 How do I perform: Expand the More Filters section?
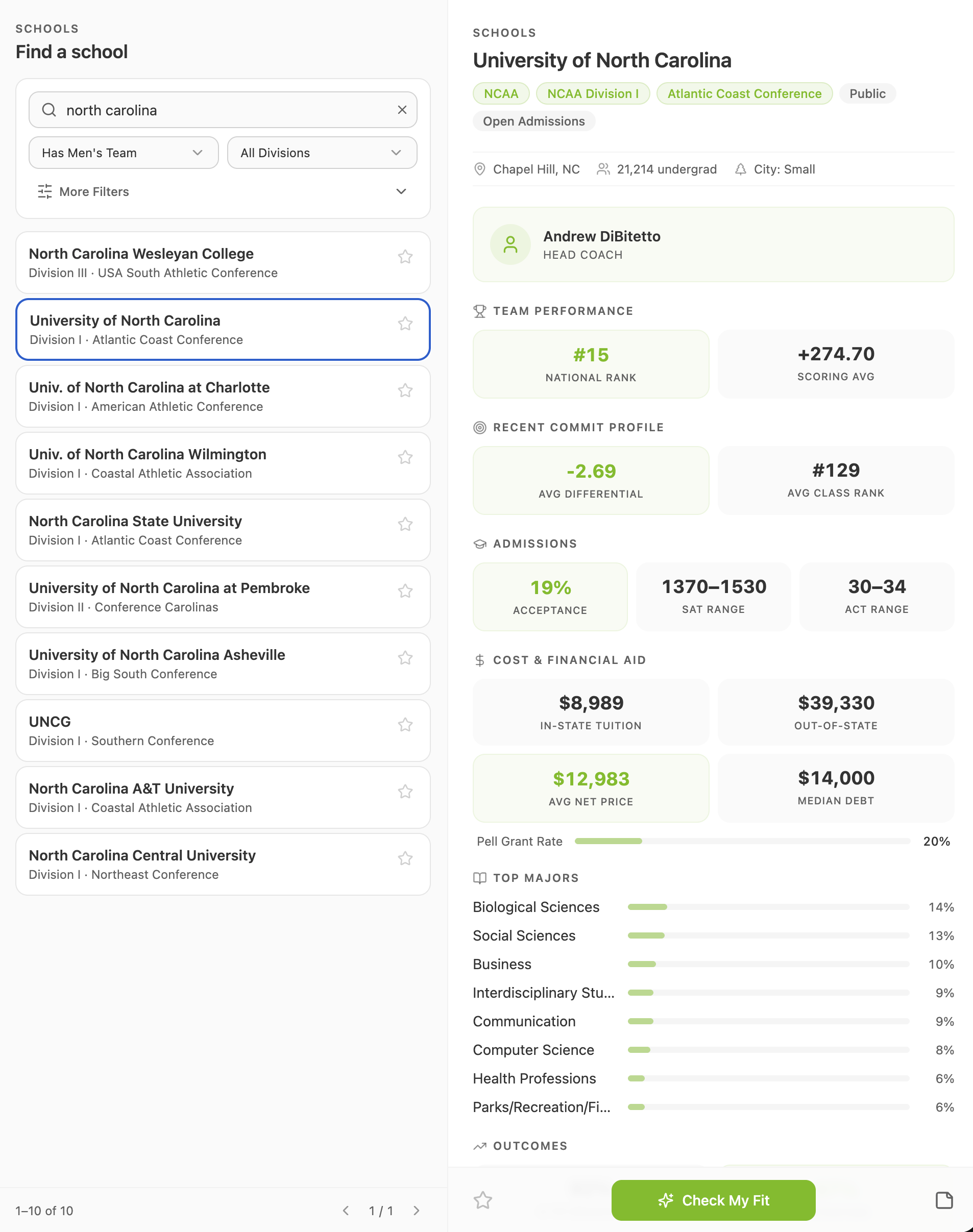[x=223, y=191]
